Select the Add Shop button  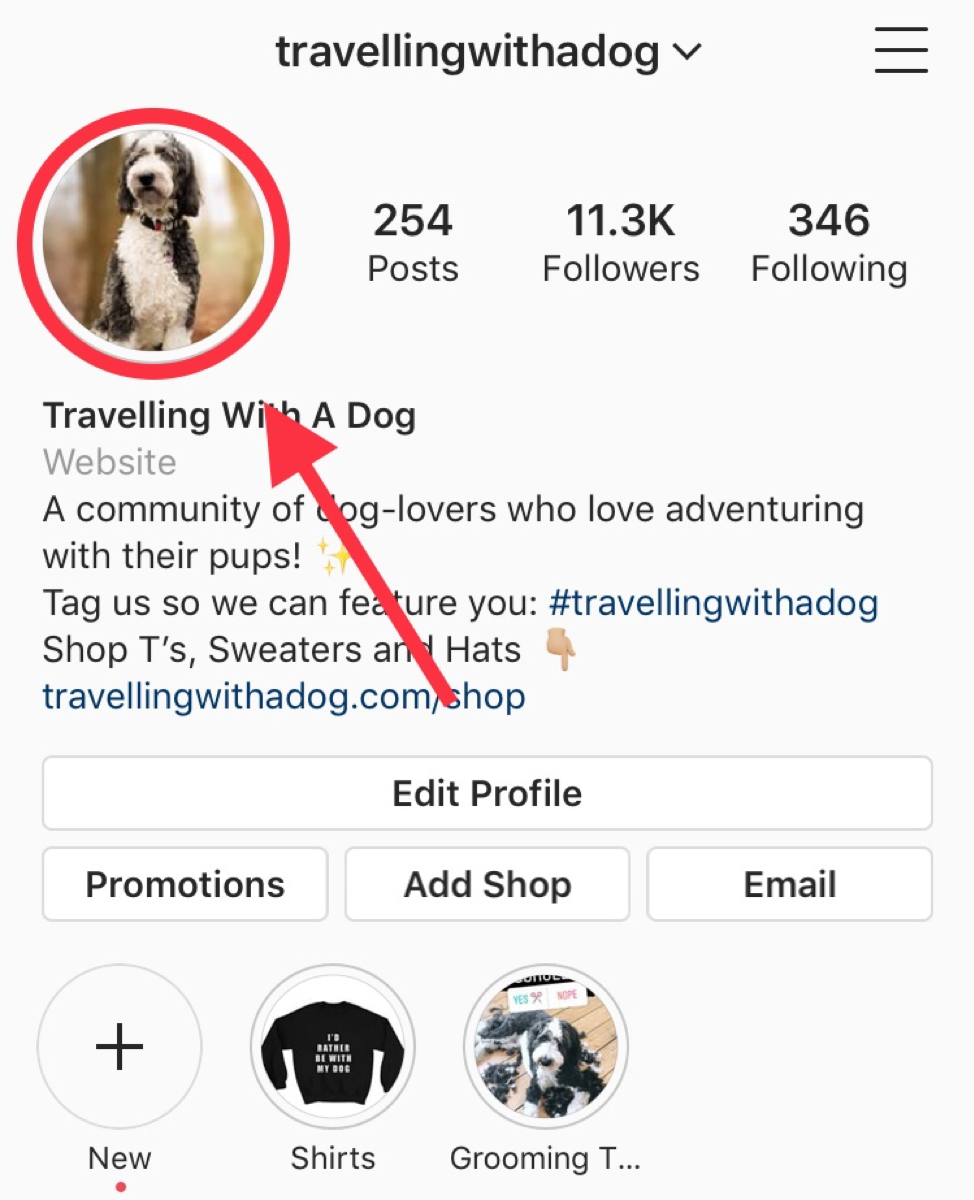(x=487, y=884)
